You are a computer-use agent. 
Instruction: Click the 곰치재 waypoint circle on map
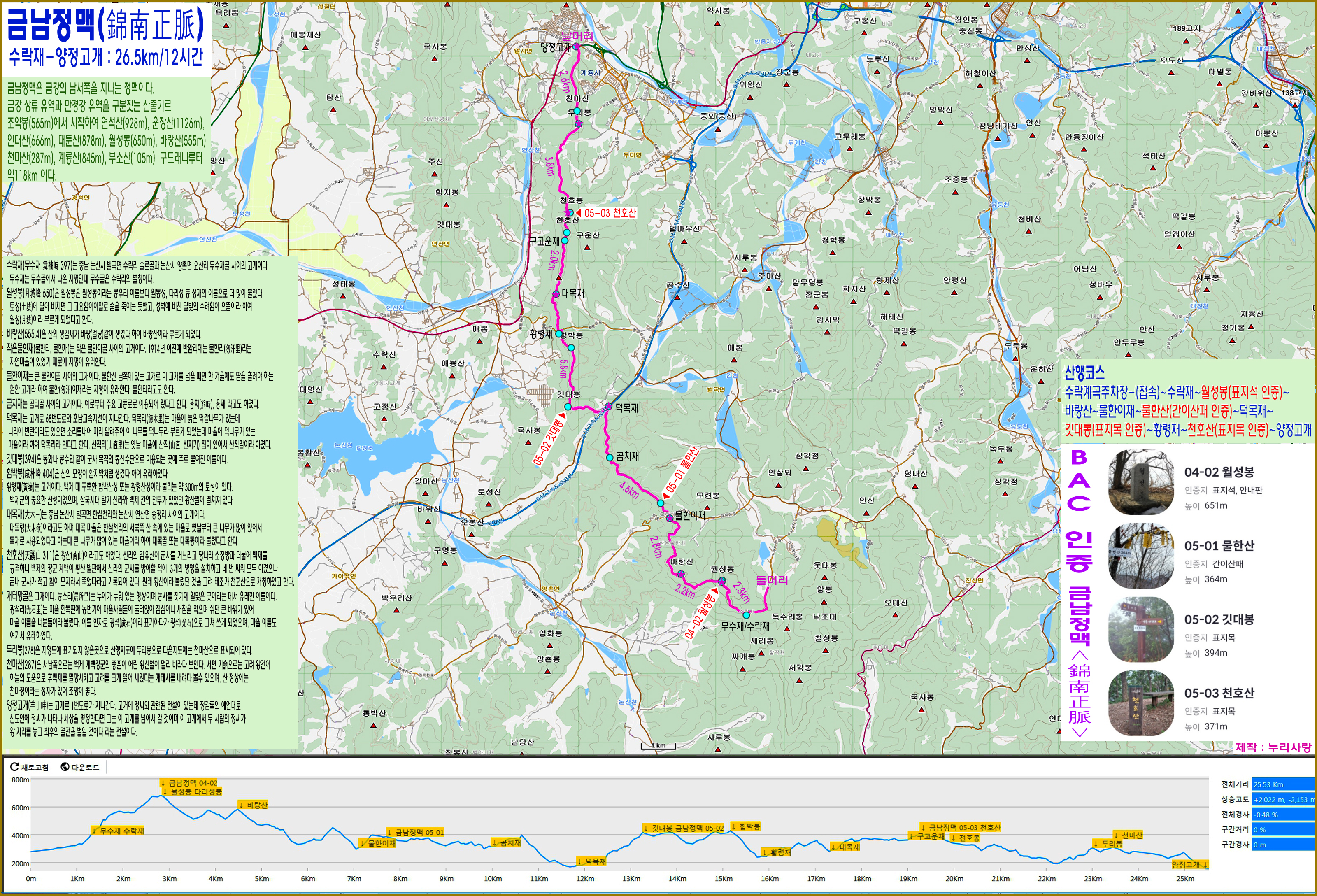pos(610,457)
